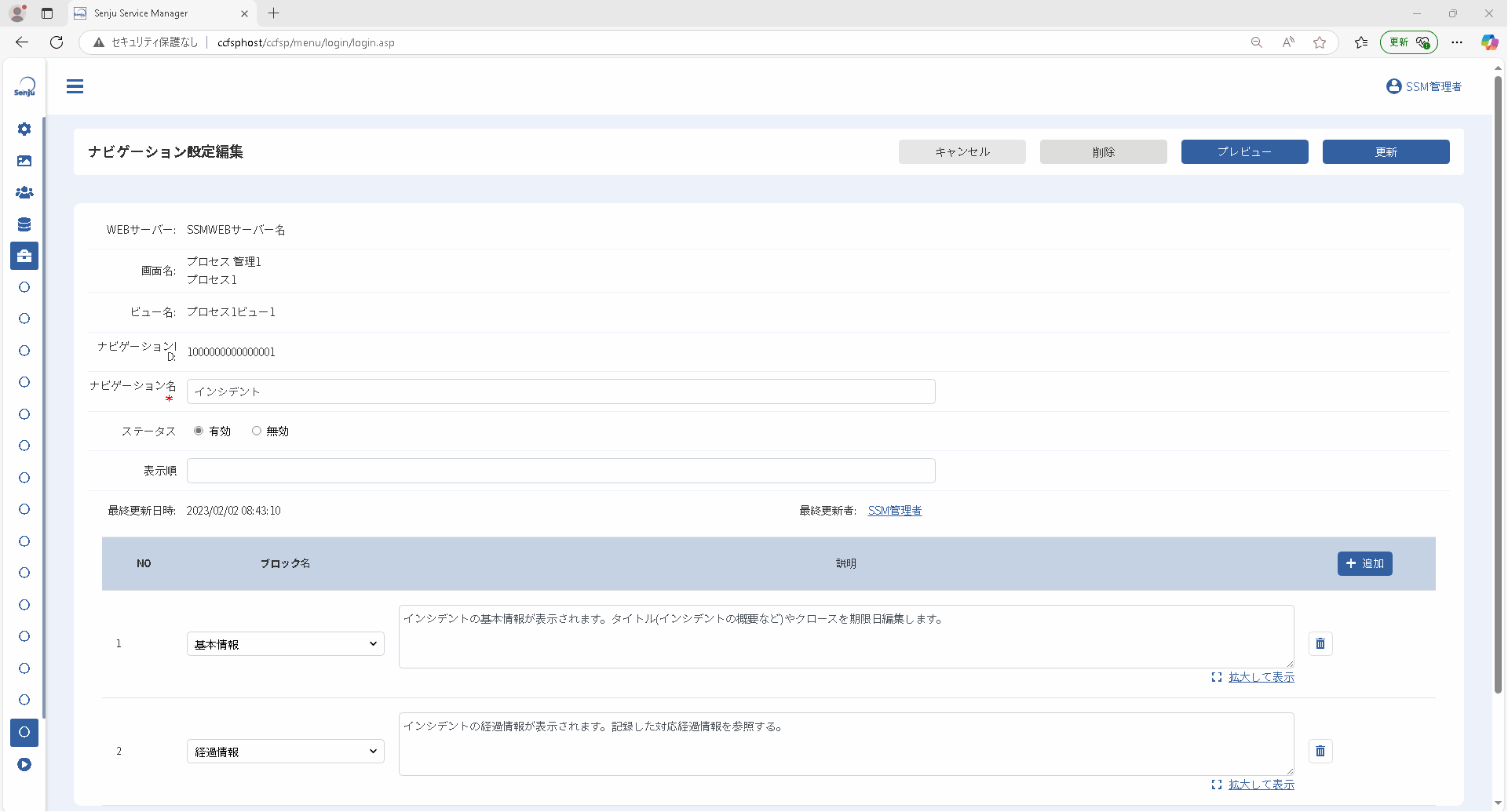
Task: Click the page vertical scrollbar
Action: pyautogui.click(x=1498, y=384)
